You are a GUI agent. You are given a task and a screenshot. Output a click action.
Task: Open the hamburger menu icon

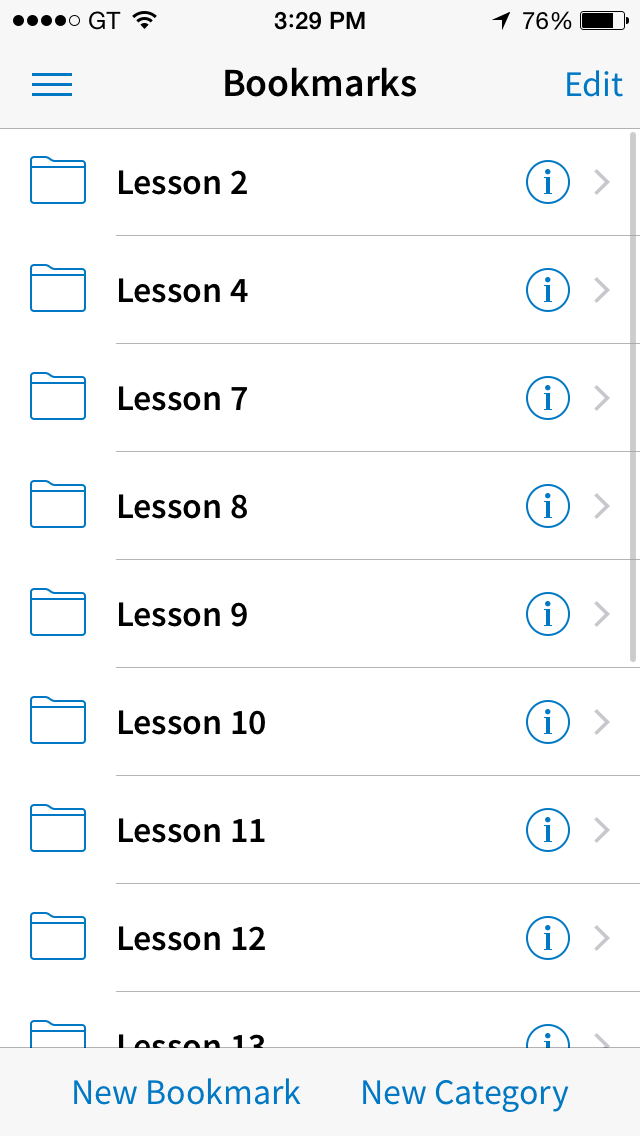[51, 85]
